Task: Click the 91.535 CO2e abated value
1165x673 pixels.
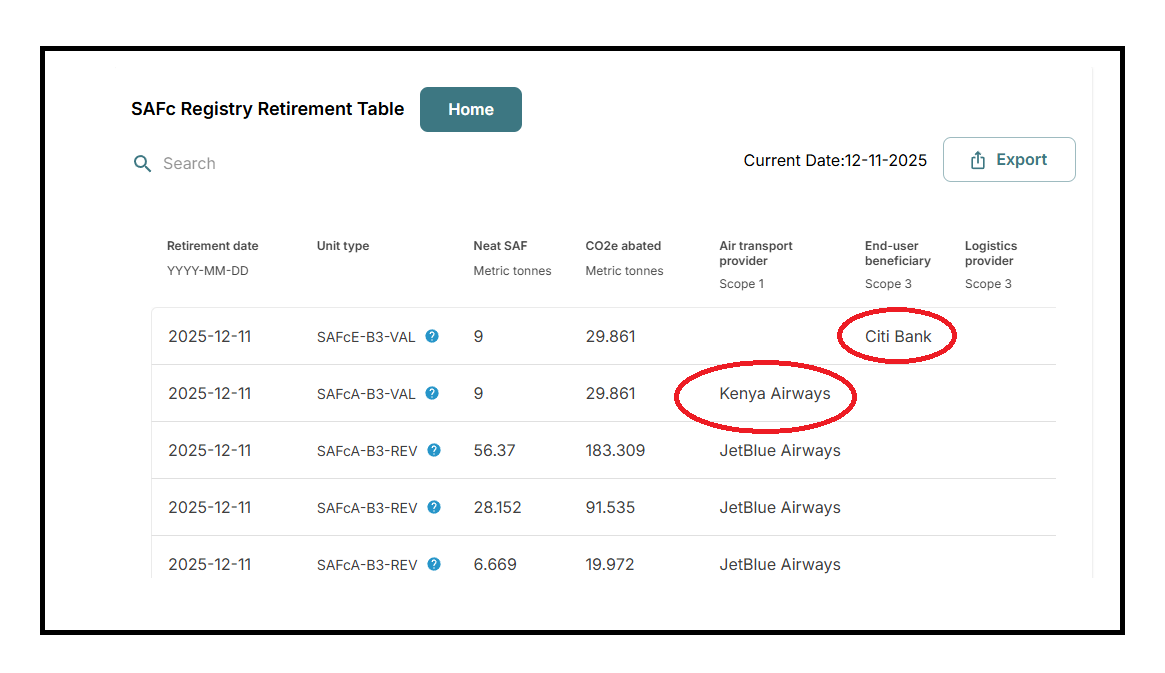Action: (x=610, y=508)
